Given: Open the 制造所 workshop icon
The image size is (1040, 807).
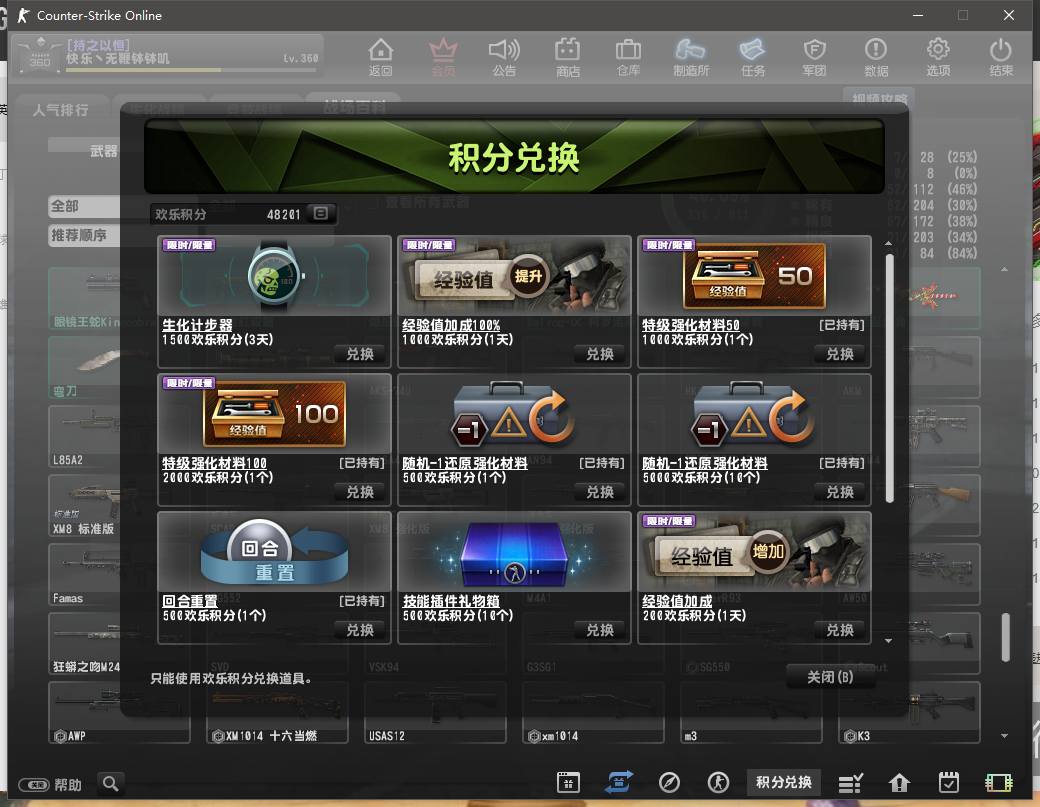Looking at the screenshot, I should tap(690, 57).
